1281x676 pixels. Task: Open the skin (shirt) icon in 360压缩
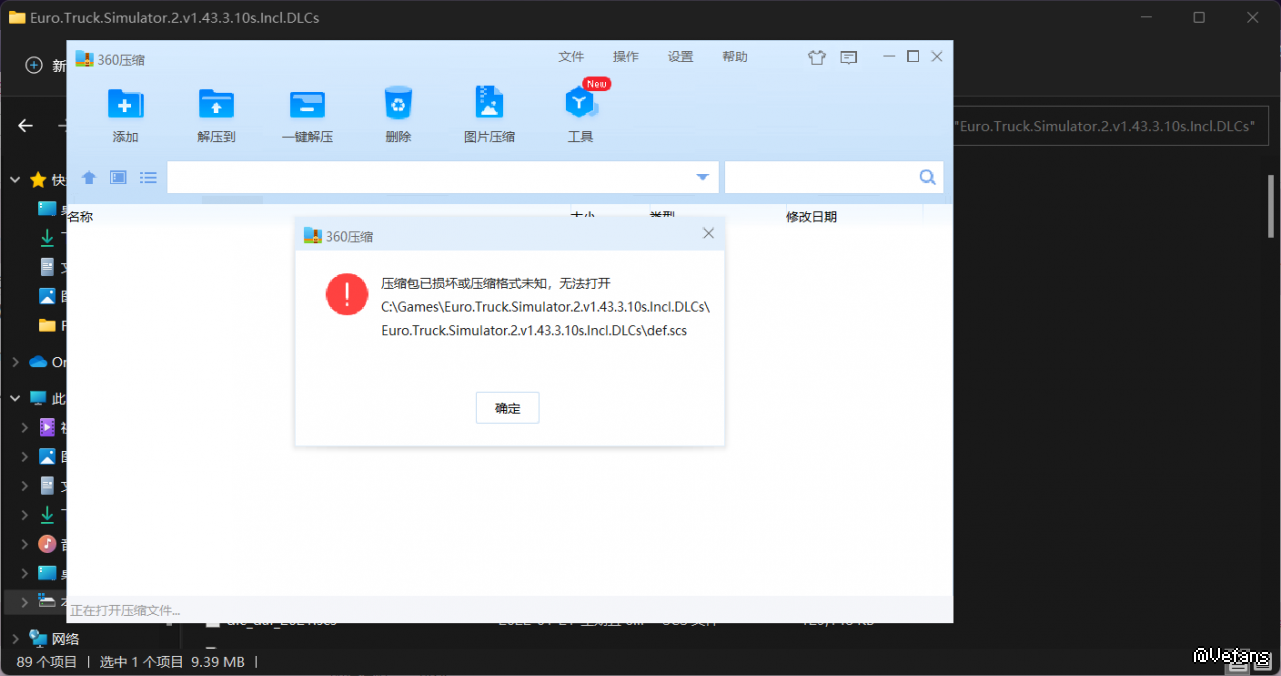coord(817,57)
